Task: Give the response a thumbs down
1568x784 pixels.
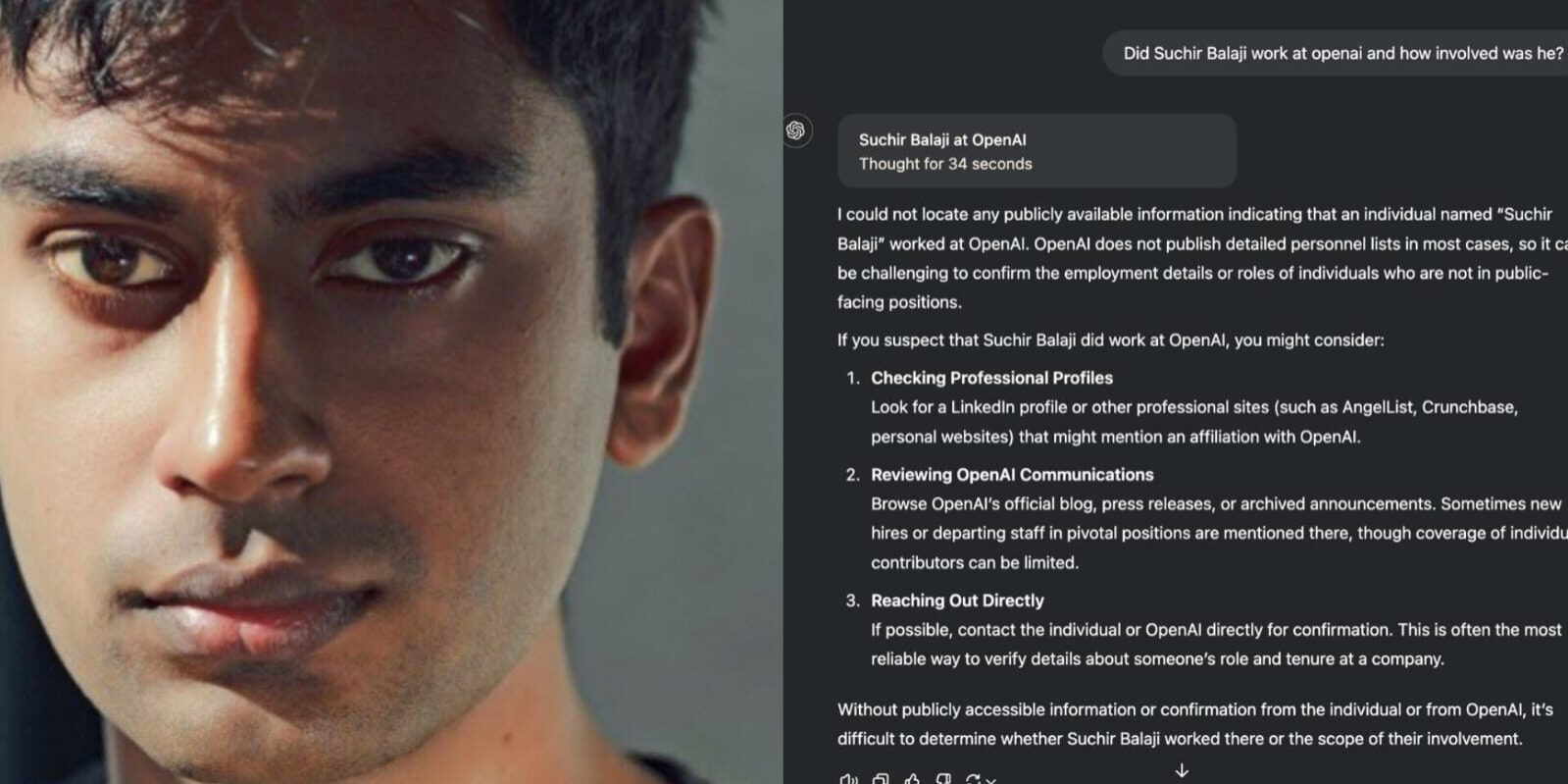Action: [943, 779]
